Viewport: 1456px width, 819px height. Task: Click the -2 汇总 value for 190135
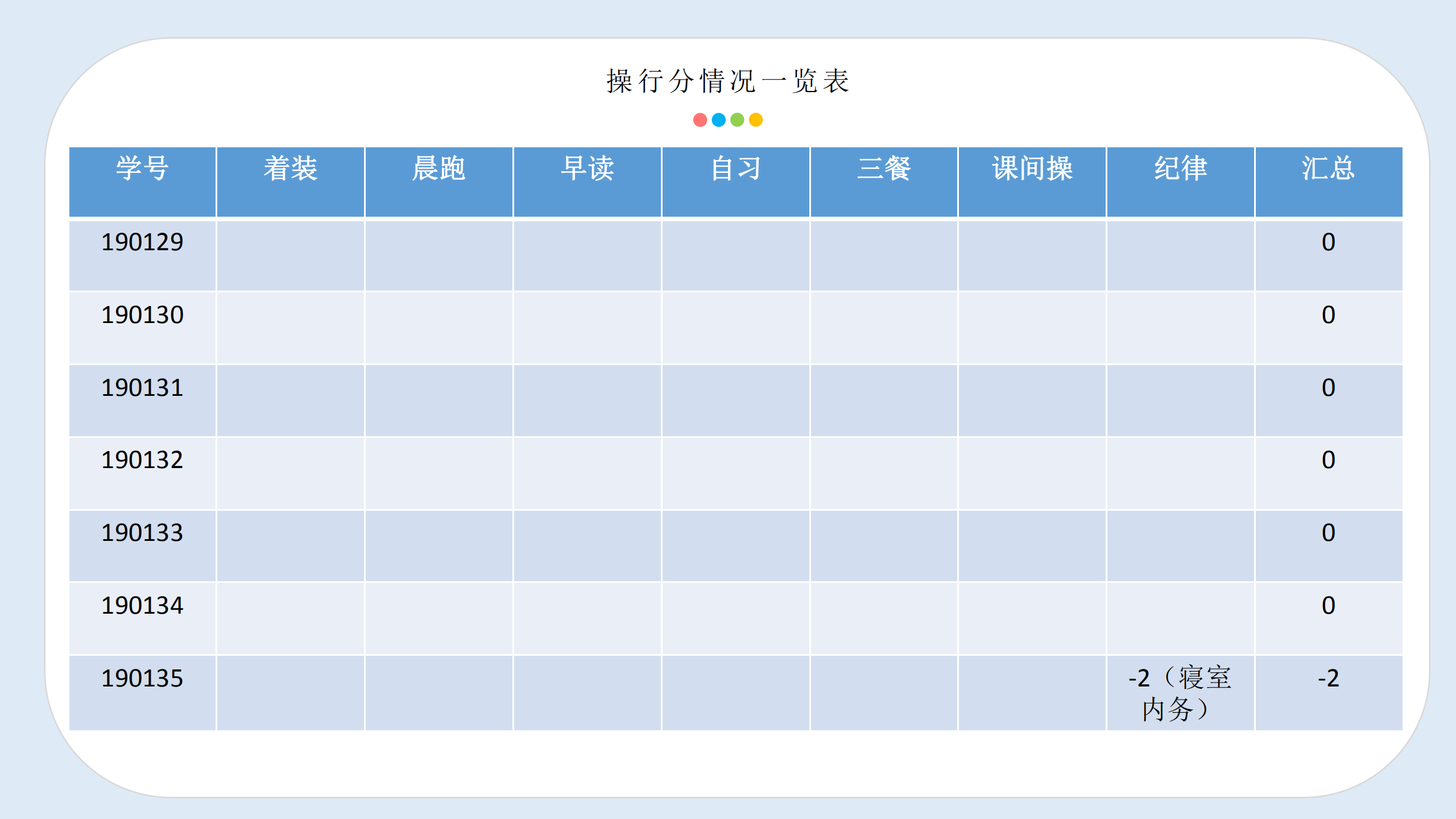click(1329, 679)
